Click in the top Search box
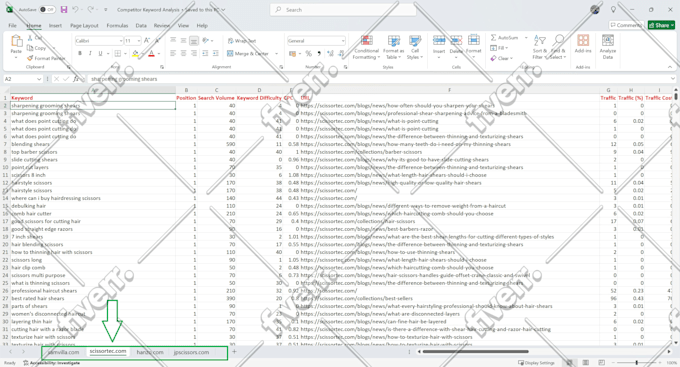The height and width of the screenshot is (367, 680). click(x=343, y=10)
